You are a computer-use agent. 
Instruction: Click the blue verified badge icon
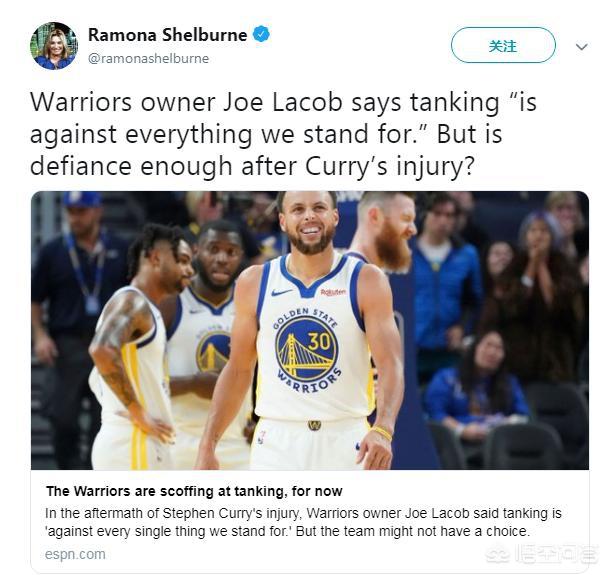pos(261,34)
